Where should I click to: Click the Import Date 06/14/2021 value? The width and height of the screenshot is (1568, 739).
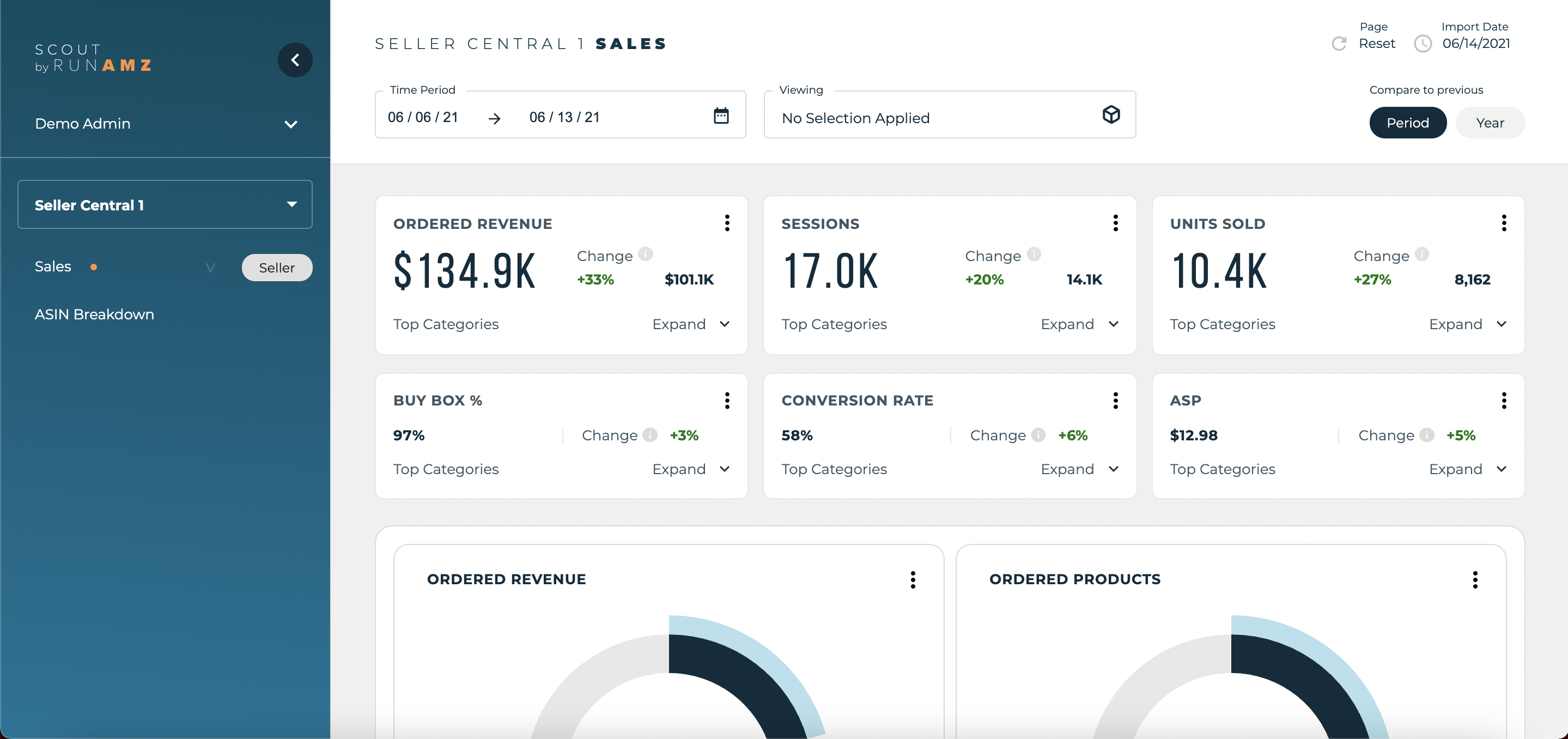(1476, 43)
